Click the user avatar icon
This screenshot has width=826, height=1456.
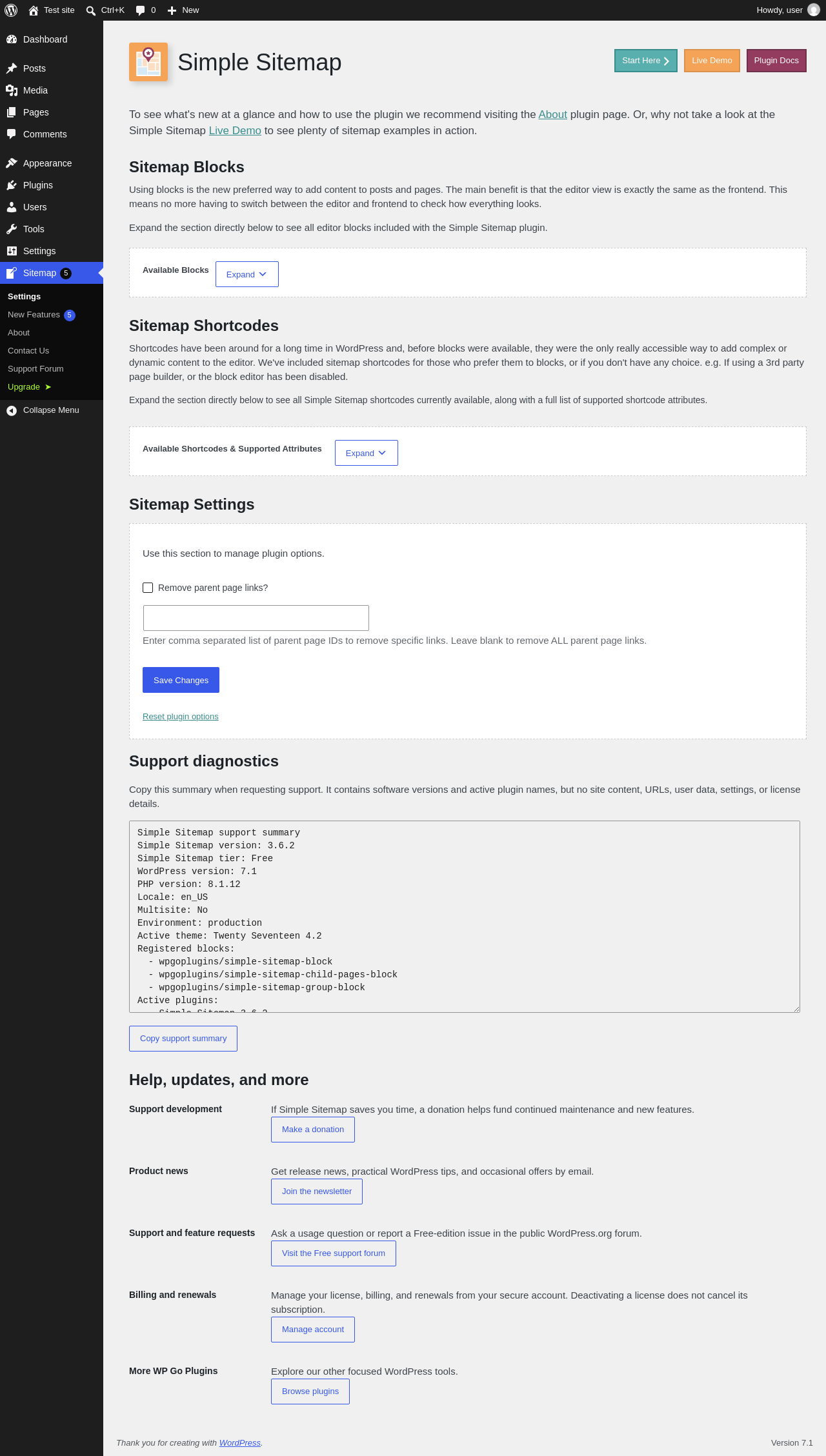814,10
